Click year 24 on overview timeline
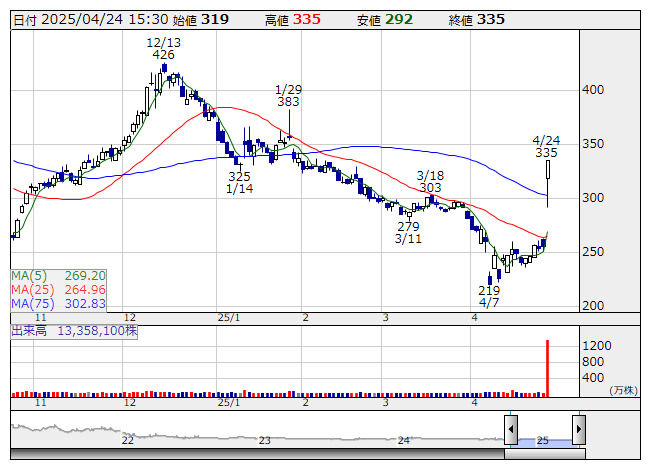This screenshot has height=470, width=653. click(403, 440)
